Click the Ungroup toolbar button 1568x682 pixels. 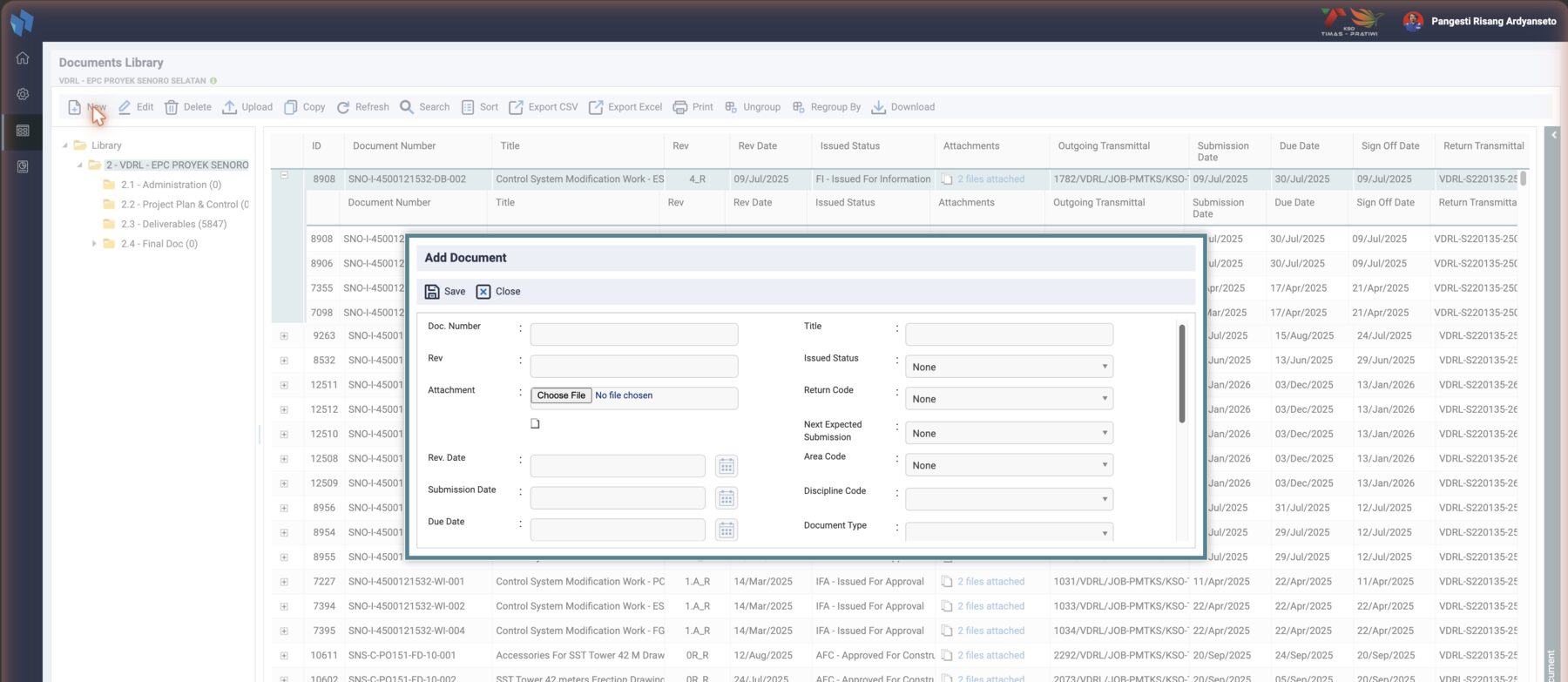[x=752, y=107]
